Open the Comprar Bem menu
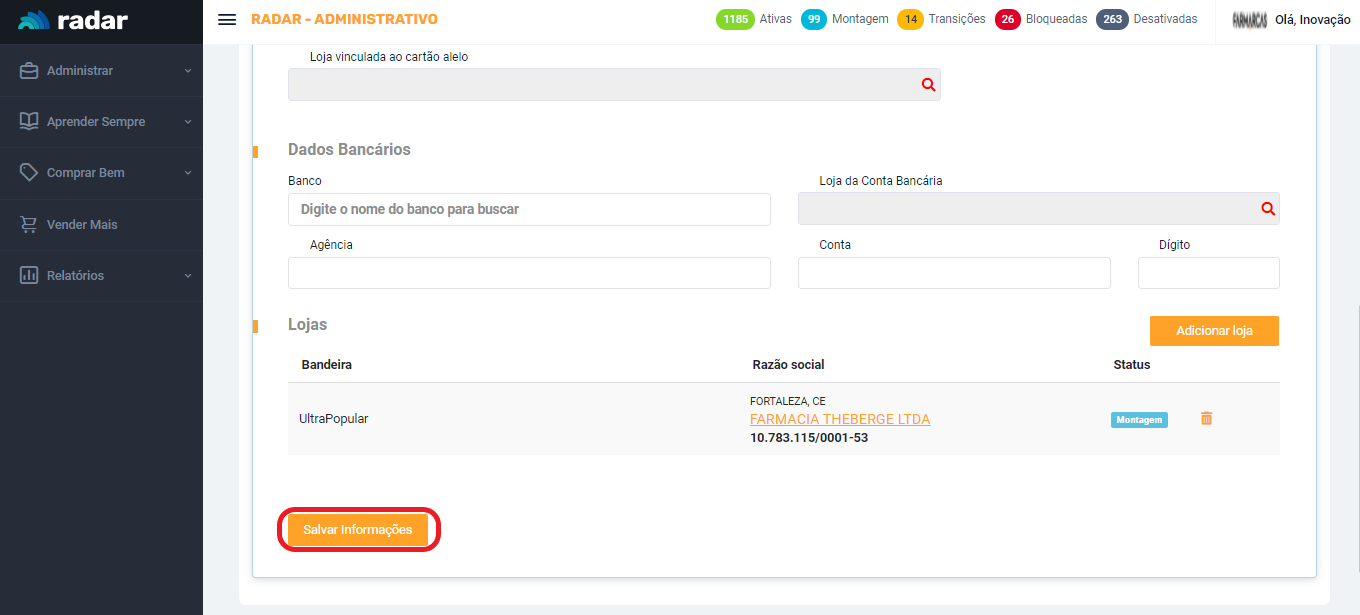 click(86, 173)
